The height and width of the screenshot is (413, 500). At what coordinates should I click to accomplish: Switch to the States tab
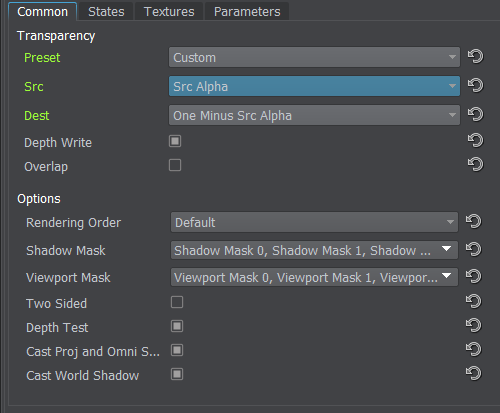(x=106, y=12)
